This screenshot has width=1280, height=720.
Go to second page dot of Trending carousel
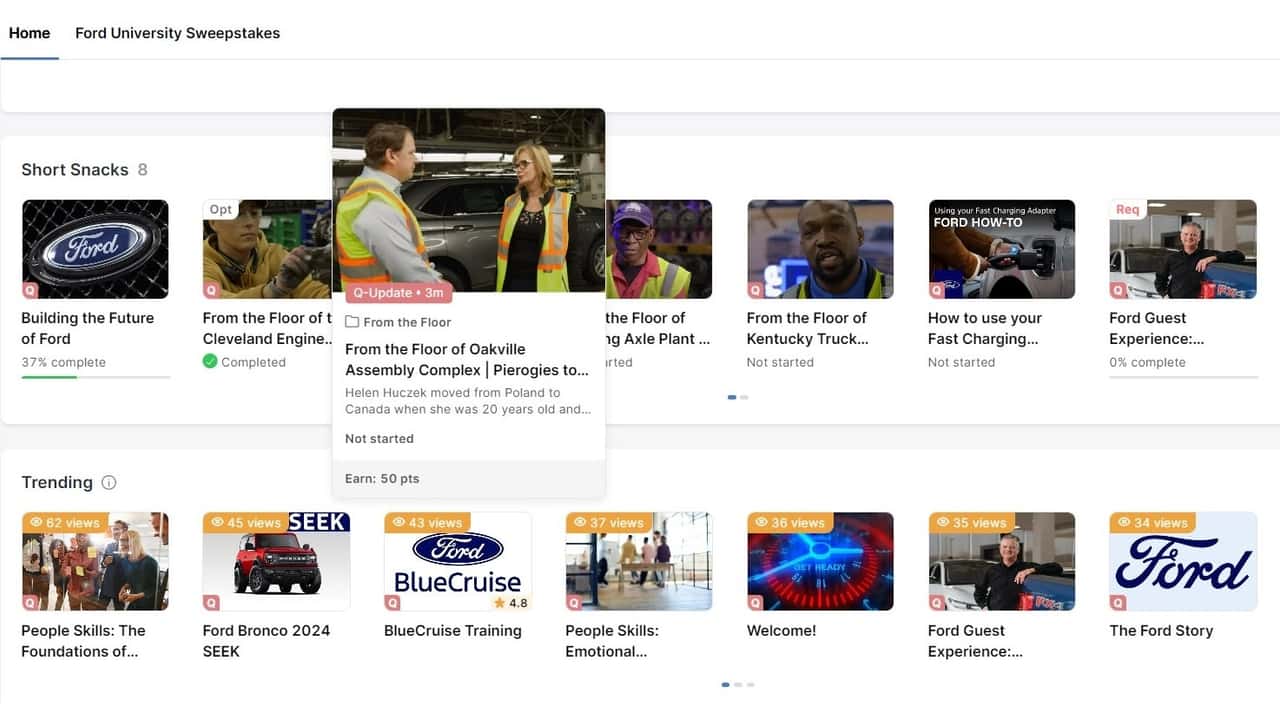(x=738, y=685)
